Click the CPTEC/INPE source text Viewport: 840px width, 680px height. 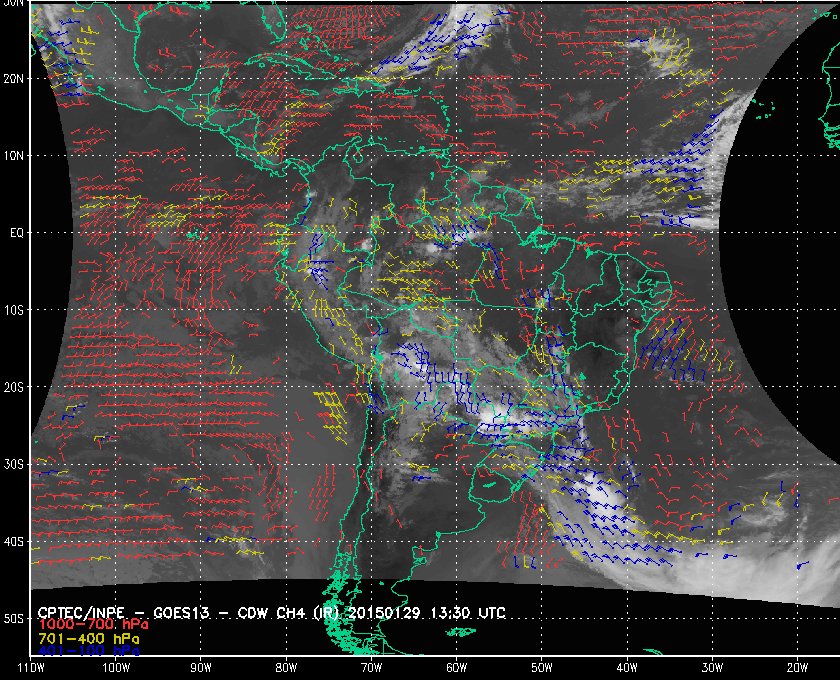coord(81,613)
